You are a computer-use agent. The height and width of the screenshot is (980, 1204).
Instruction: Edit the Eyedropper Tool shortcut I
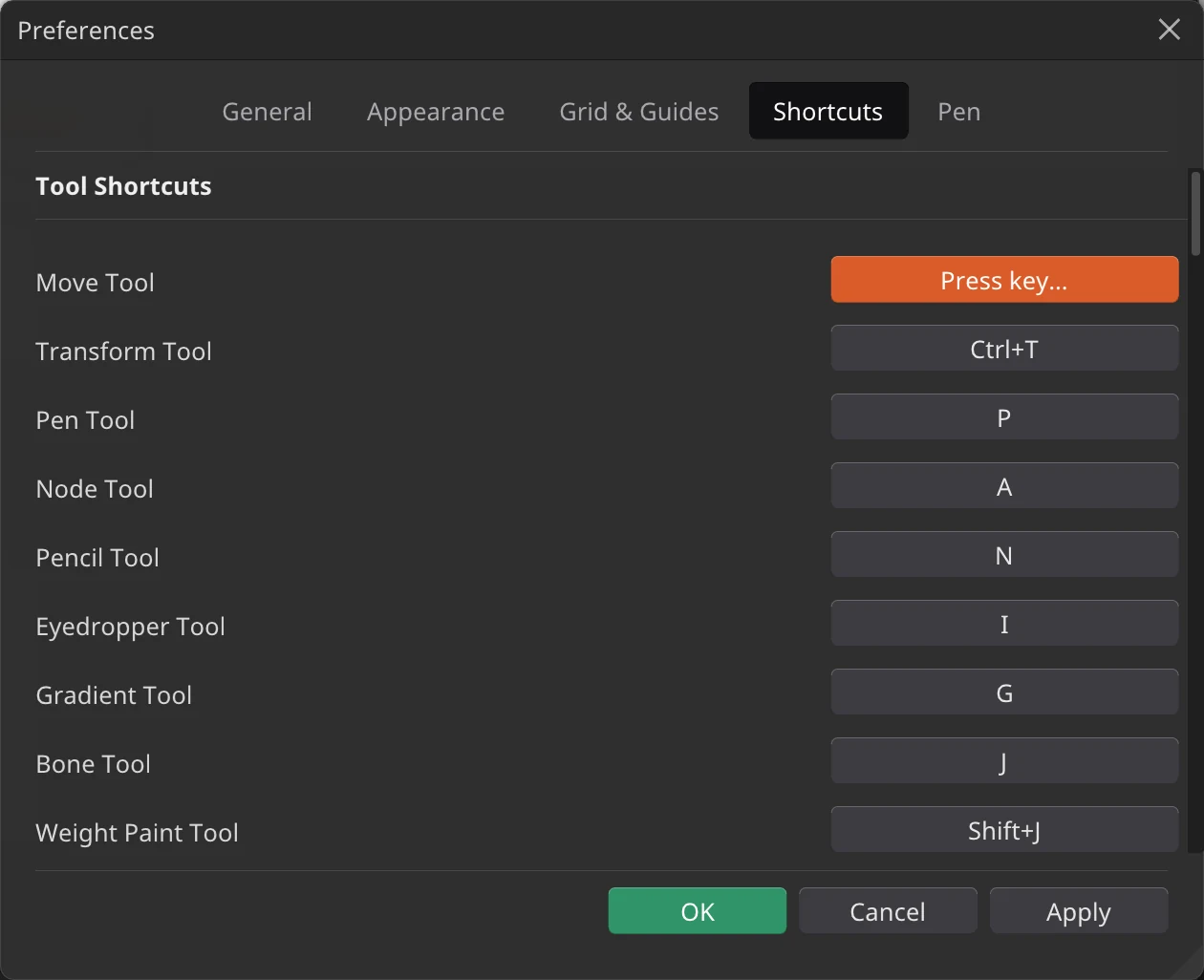coord(1004,624)
